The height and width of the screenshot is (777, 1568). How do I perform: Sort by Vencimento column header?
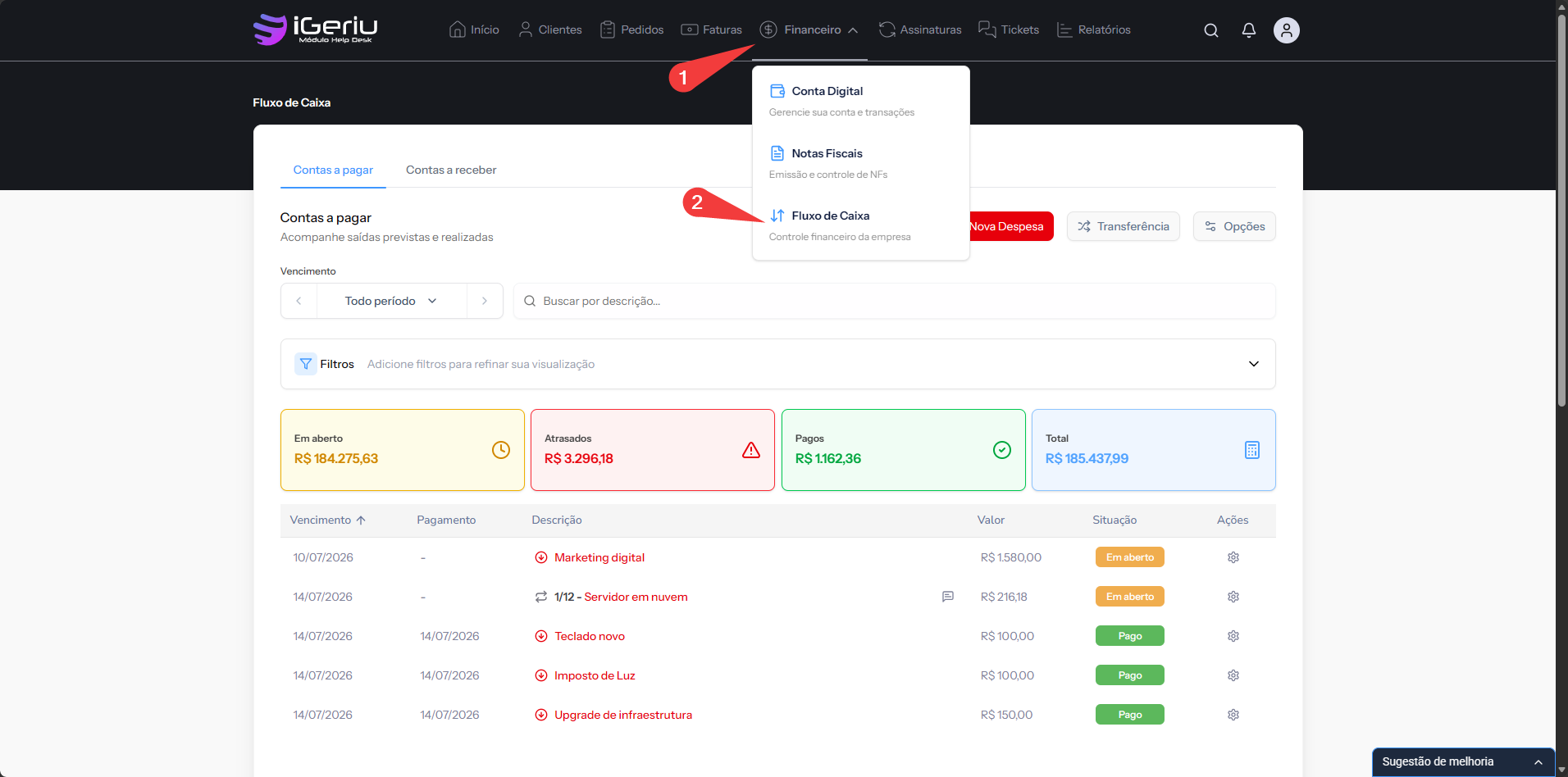coord(328,520)
